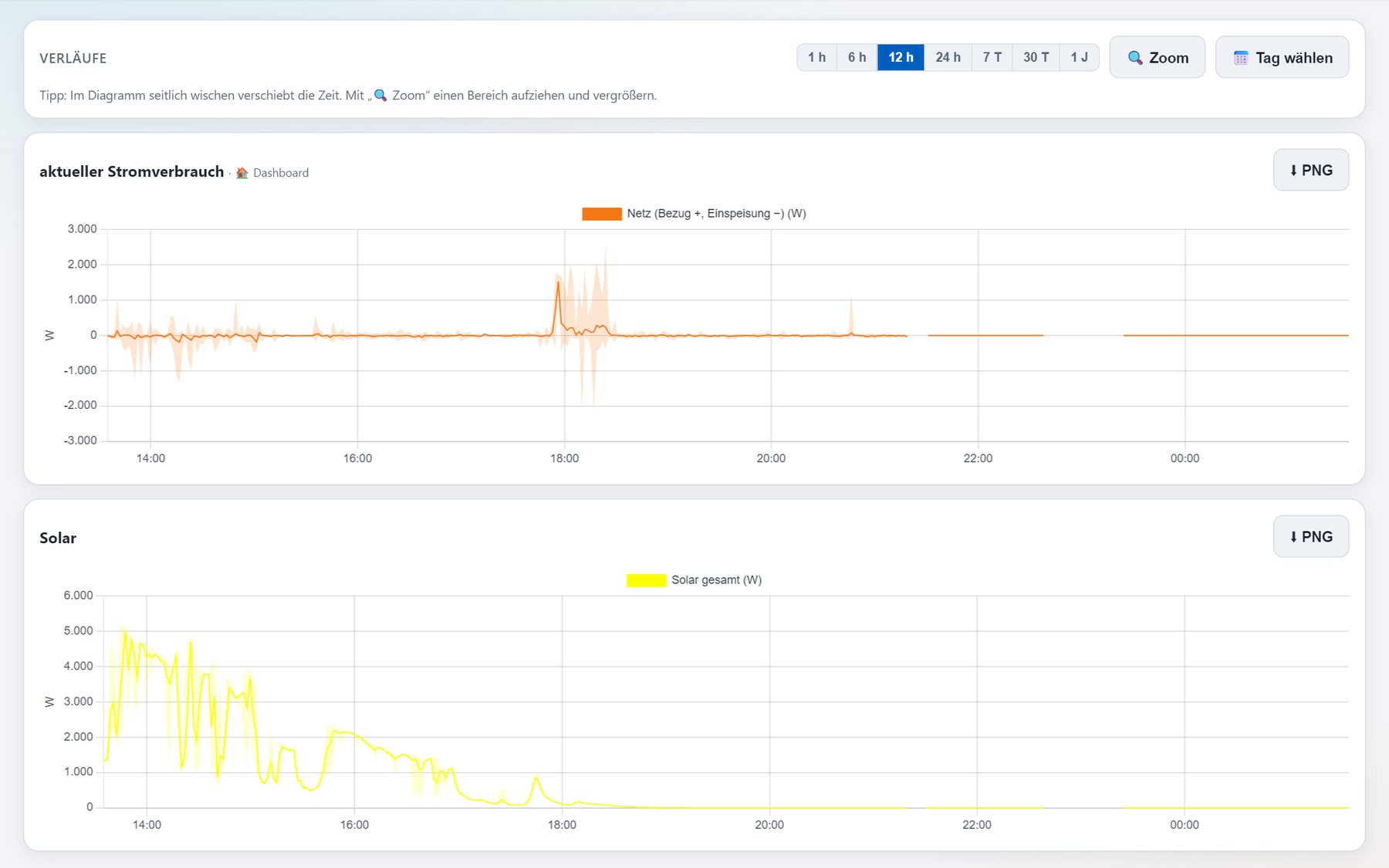Select the 1 h time range

point(816,57)
